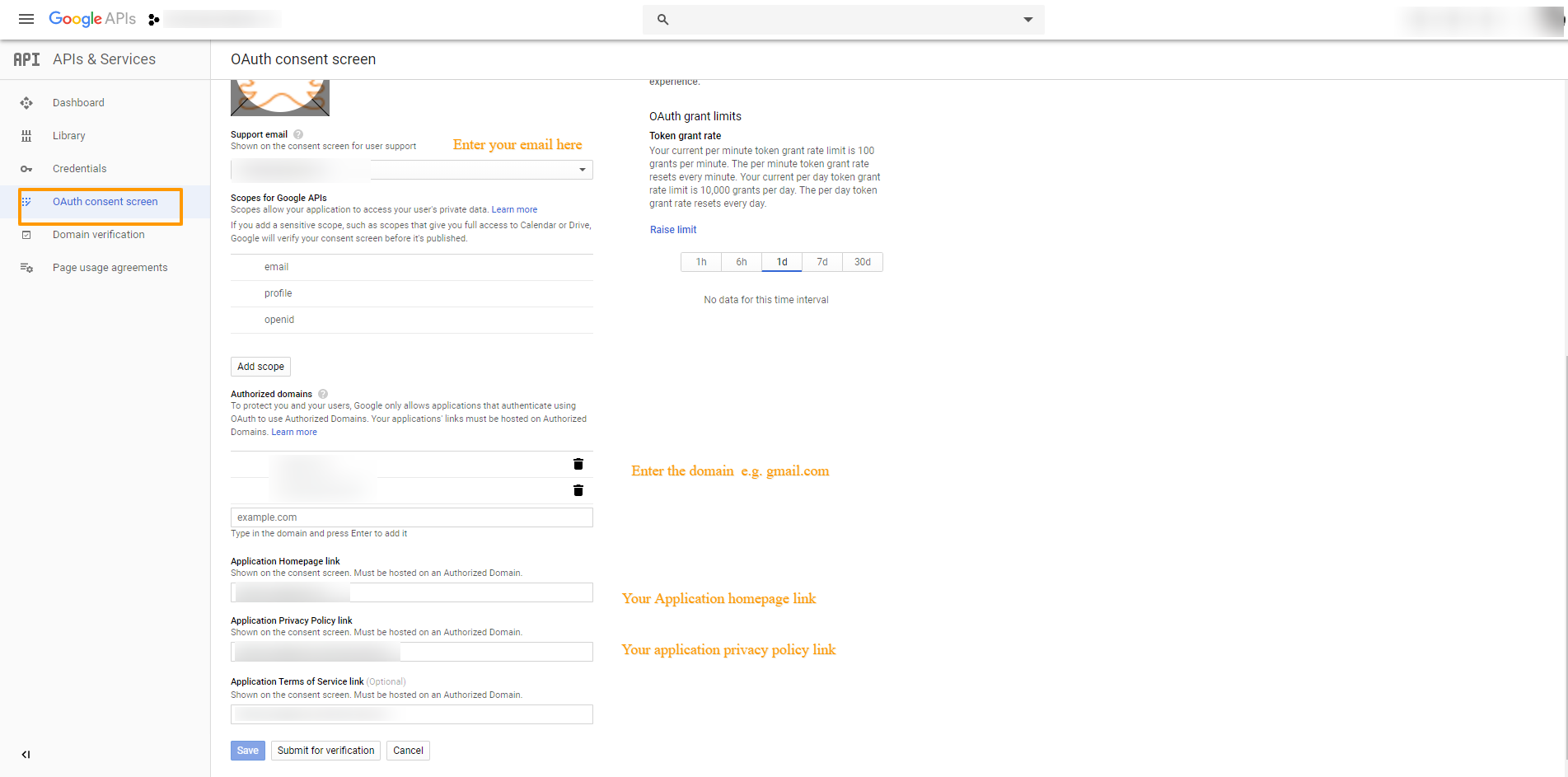Click the Terms of Service link field
The height and width of the screenshot is (777, 1568).
click(x=412, y=714)
